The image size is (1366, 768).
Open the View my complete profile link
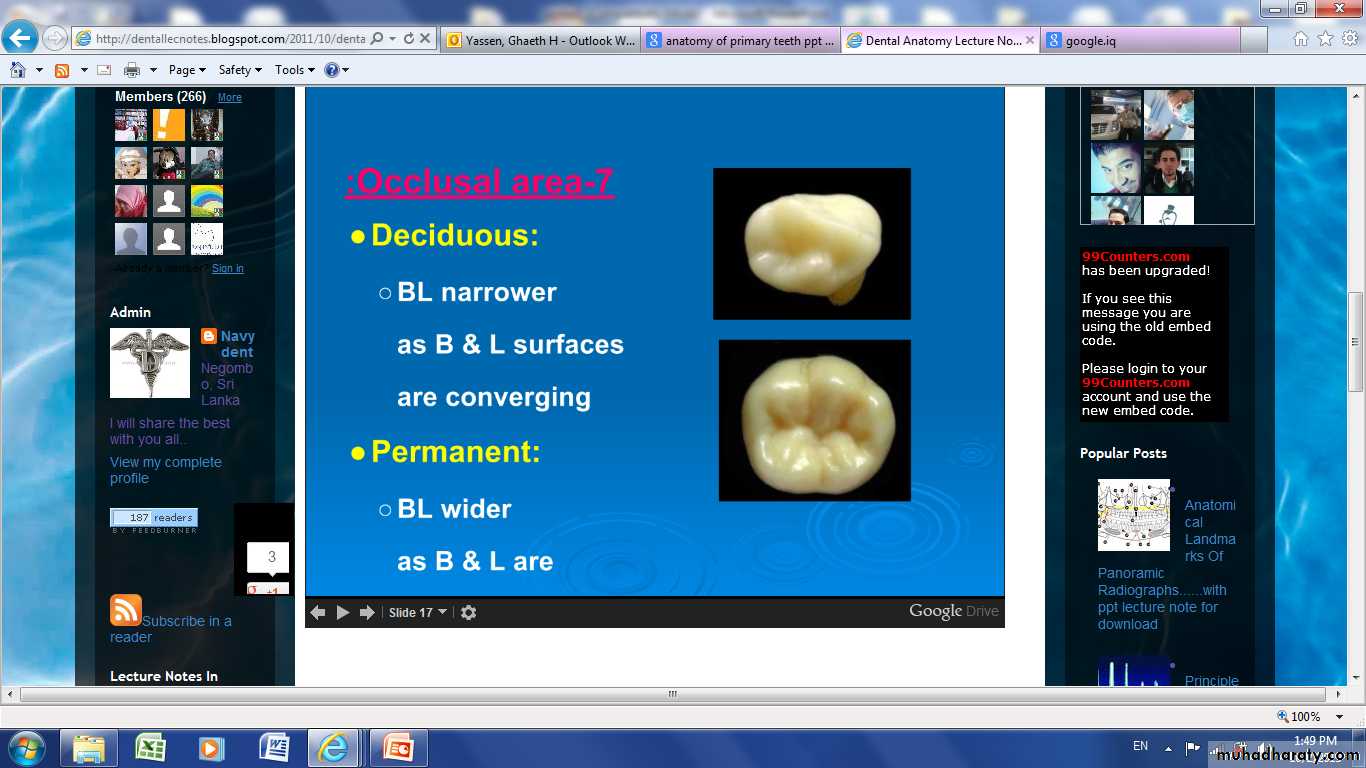165,470
